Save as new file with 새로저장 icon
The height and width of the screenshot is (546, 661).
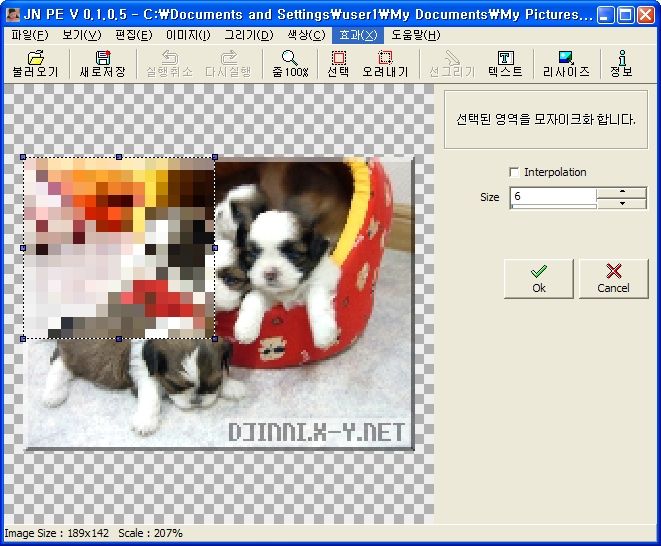point(102,64)
